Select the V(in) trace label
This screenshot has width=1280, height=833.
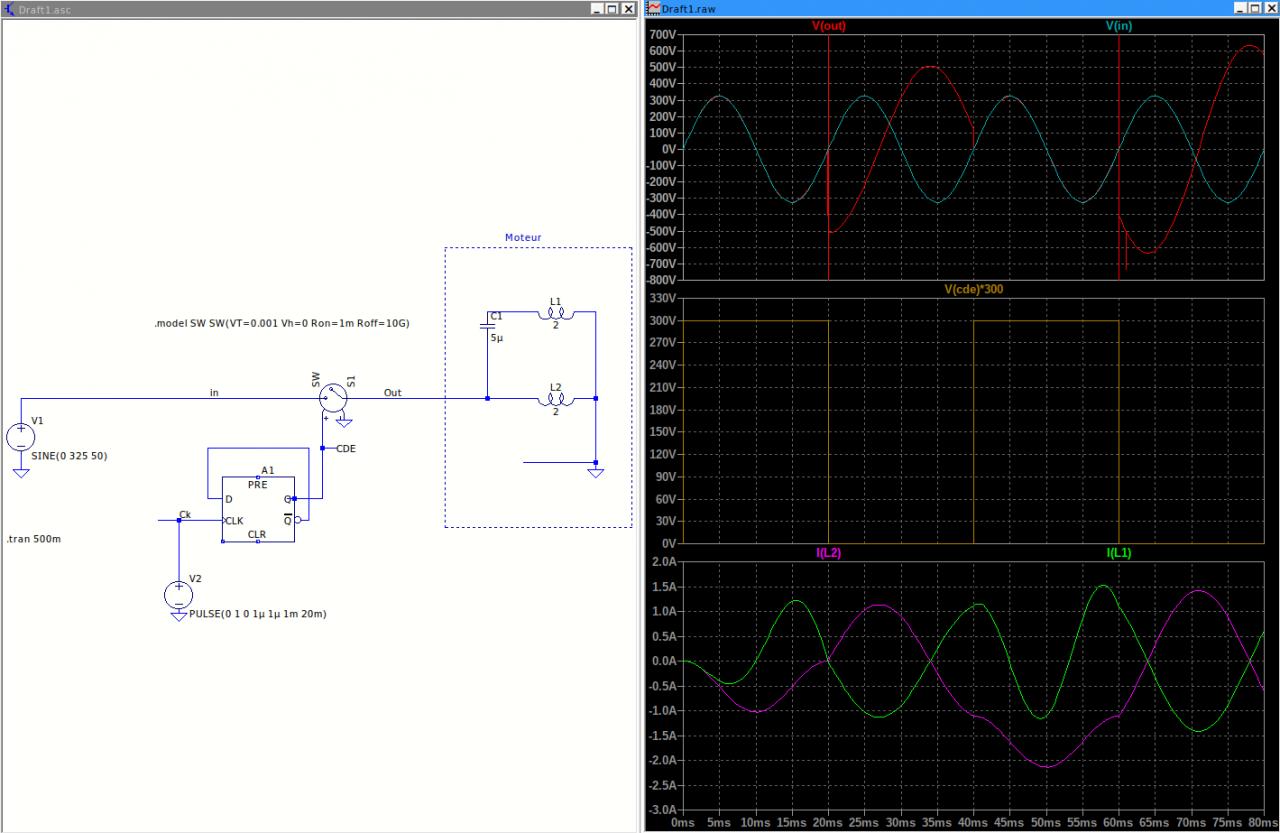tap(1118, 26)
